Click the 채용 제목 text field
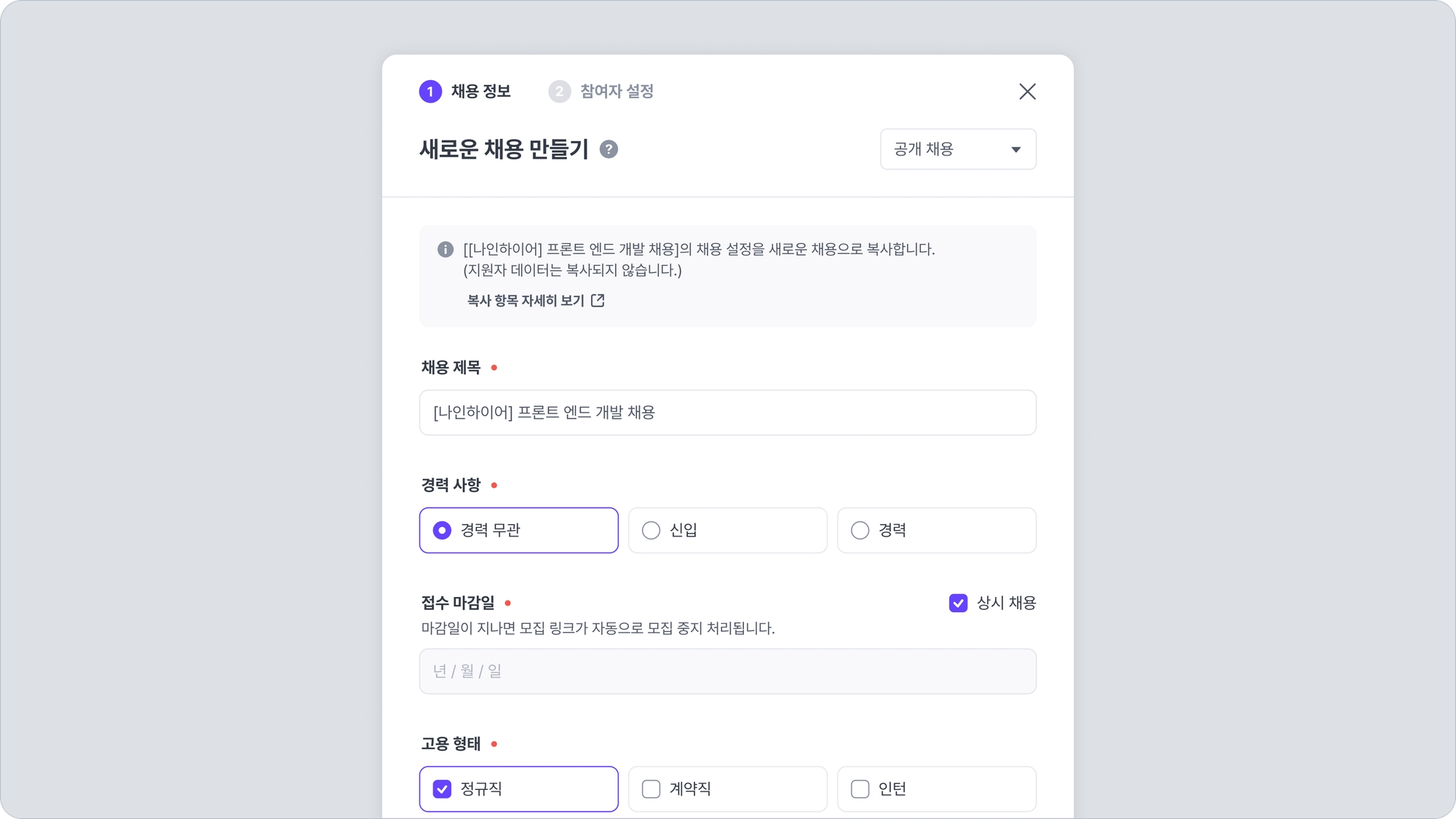The height and width of the screenshot is (819, 1456). point(727,413)
